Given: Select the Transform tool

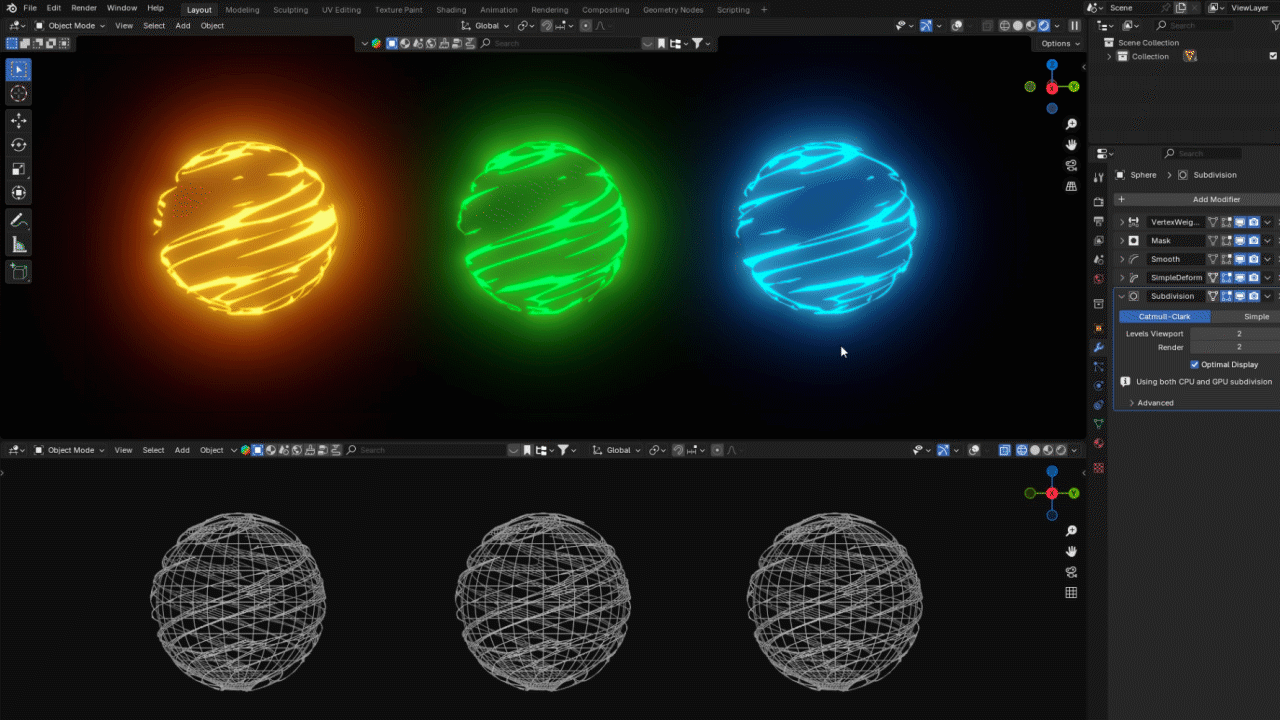Looking at the screenshot, I should pos(19,193).
